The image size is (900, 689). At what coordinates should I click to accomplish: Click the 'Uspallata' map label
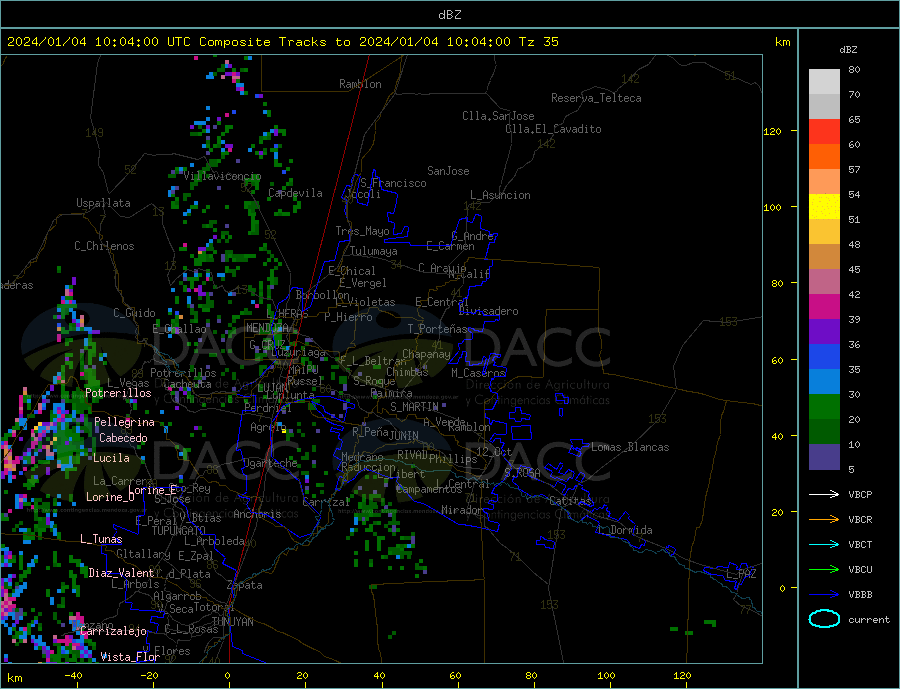[103, 203]
